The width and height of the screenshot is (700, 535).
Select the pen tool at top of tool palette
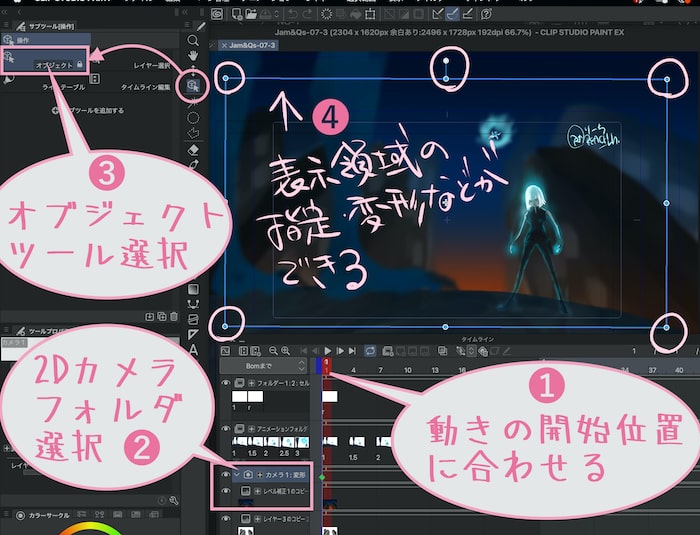coord(201,27)
